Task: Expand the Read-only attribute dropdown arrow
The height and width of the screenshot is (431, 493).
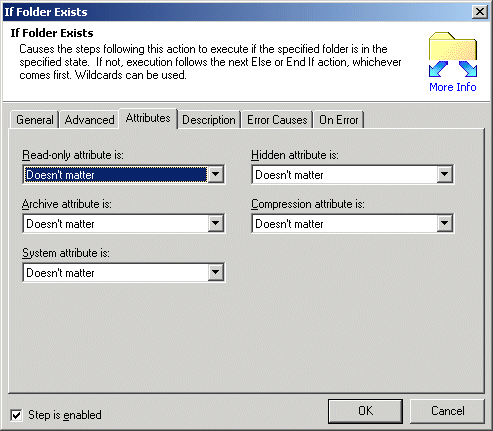Action: (215, 174)
